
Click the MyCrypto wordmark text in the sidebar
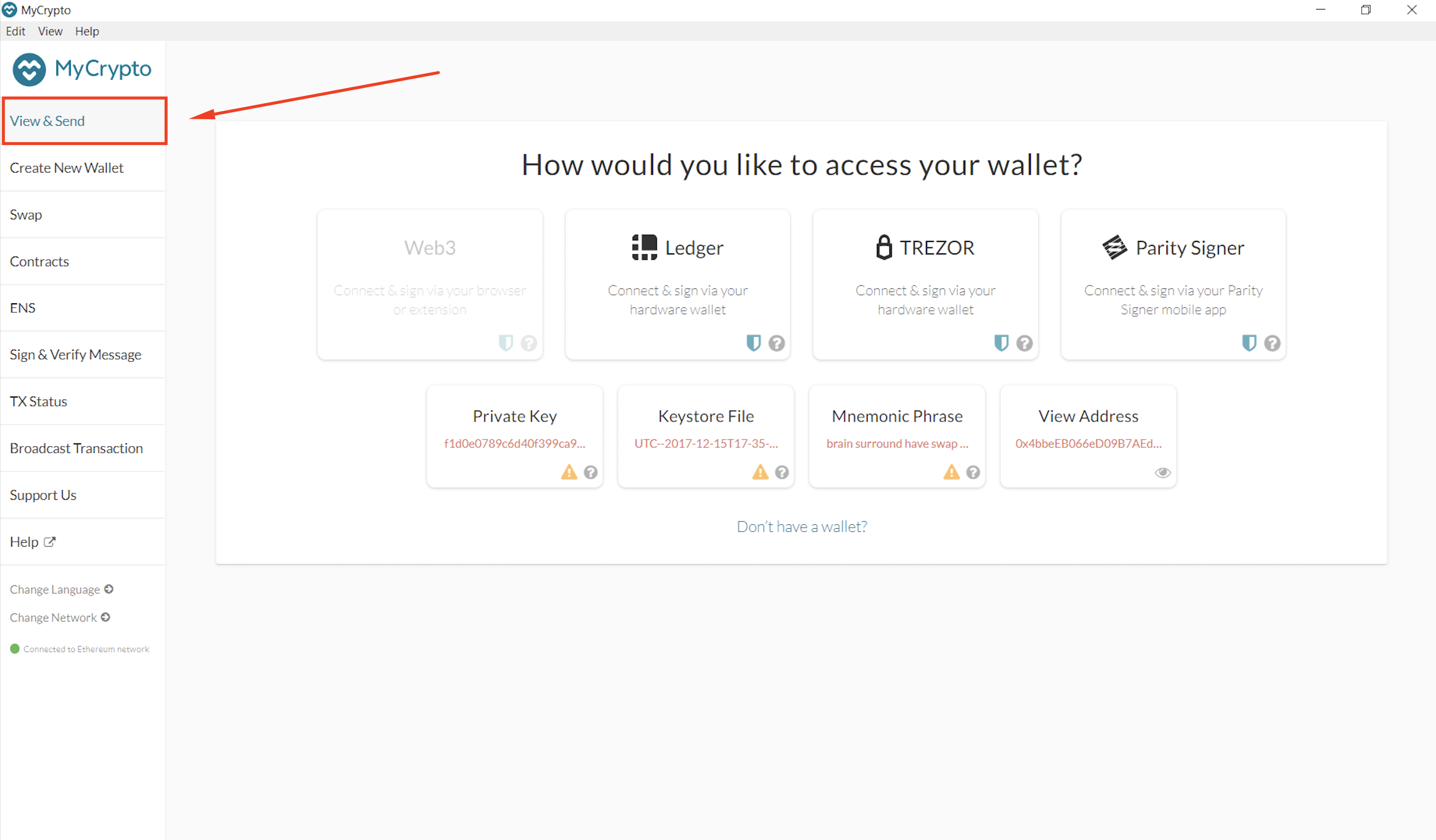coord(103,69)
